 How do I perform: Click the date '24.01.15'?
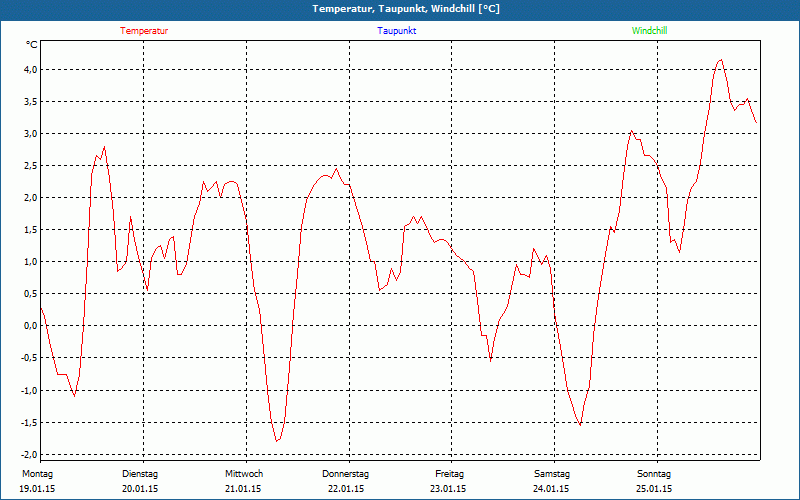coord(551,489)
